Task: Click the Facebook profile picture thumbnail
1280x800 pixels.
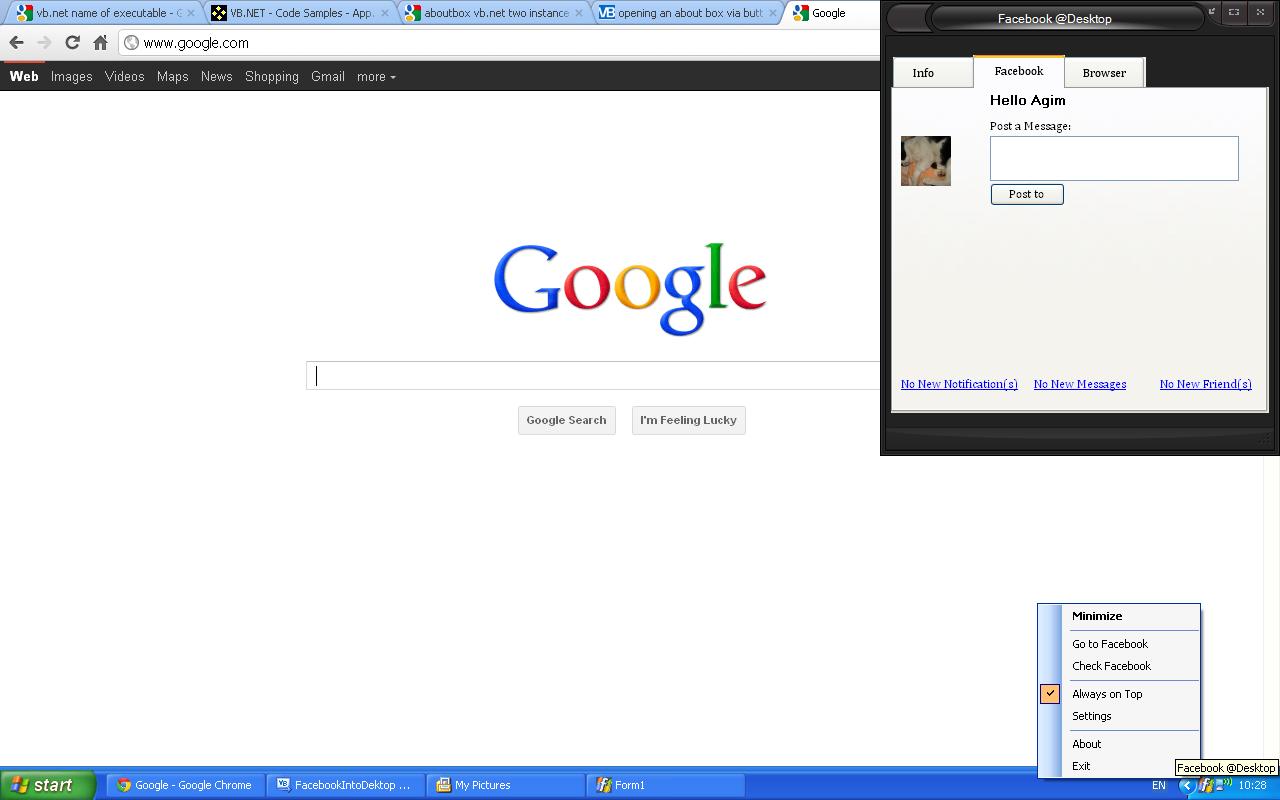Action: 926,161
